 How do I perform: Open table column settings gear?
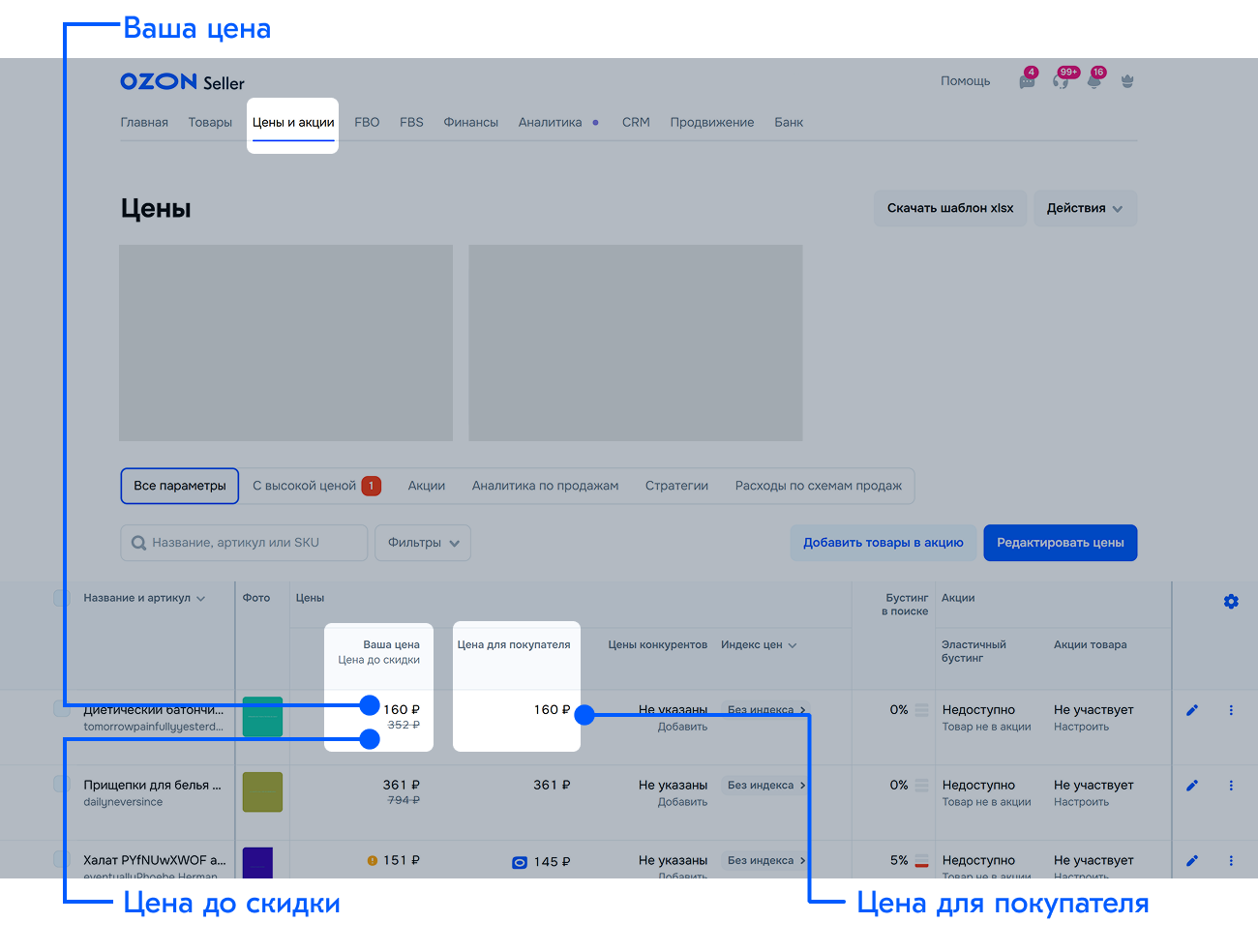click(1231, 602)
